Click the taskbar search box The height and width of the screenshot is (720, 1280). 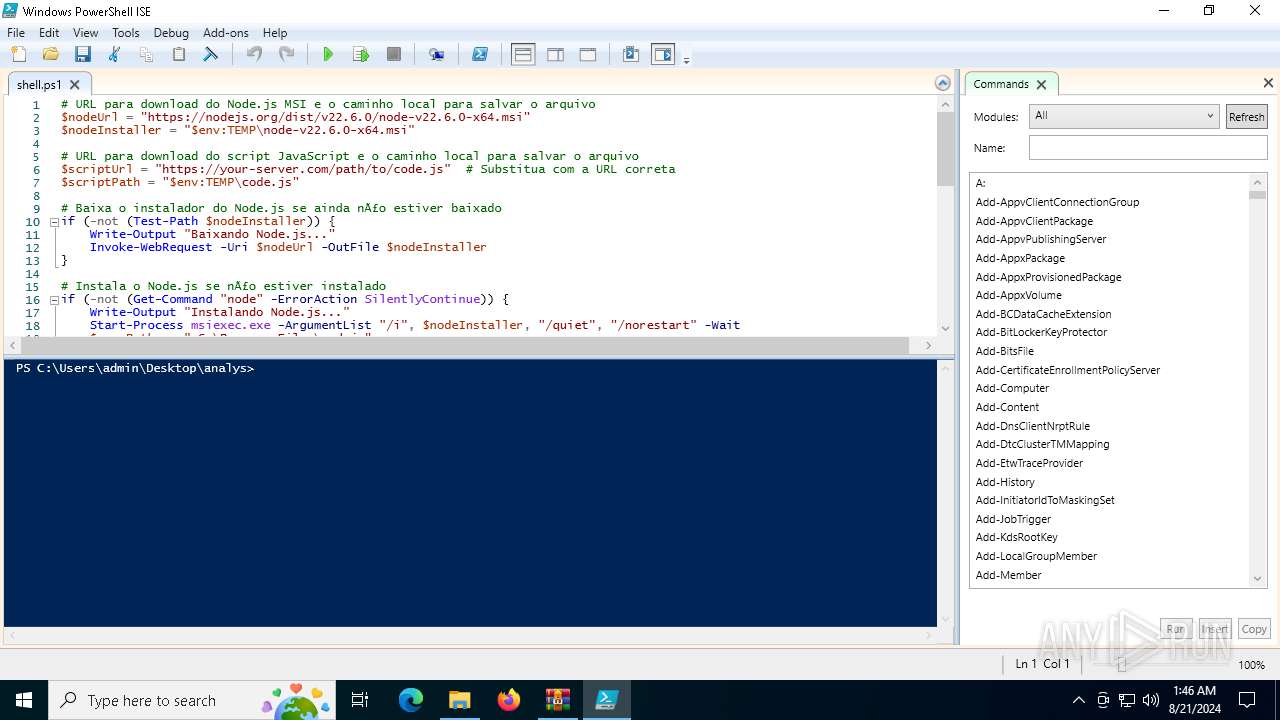pyautogui.click(x=192, y=700)
